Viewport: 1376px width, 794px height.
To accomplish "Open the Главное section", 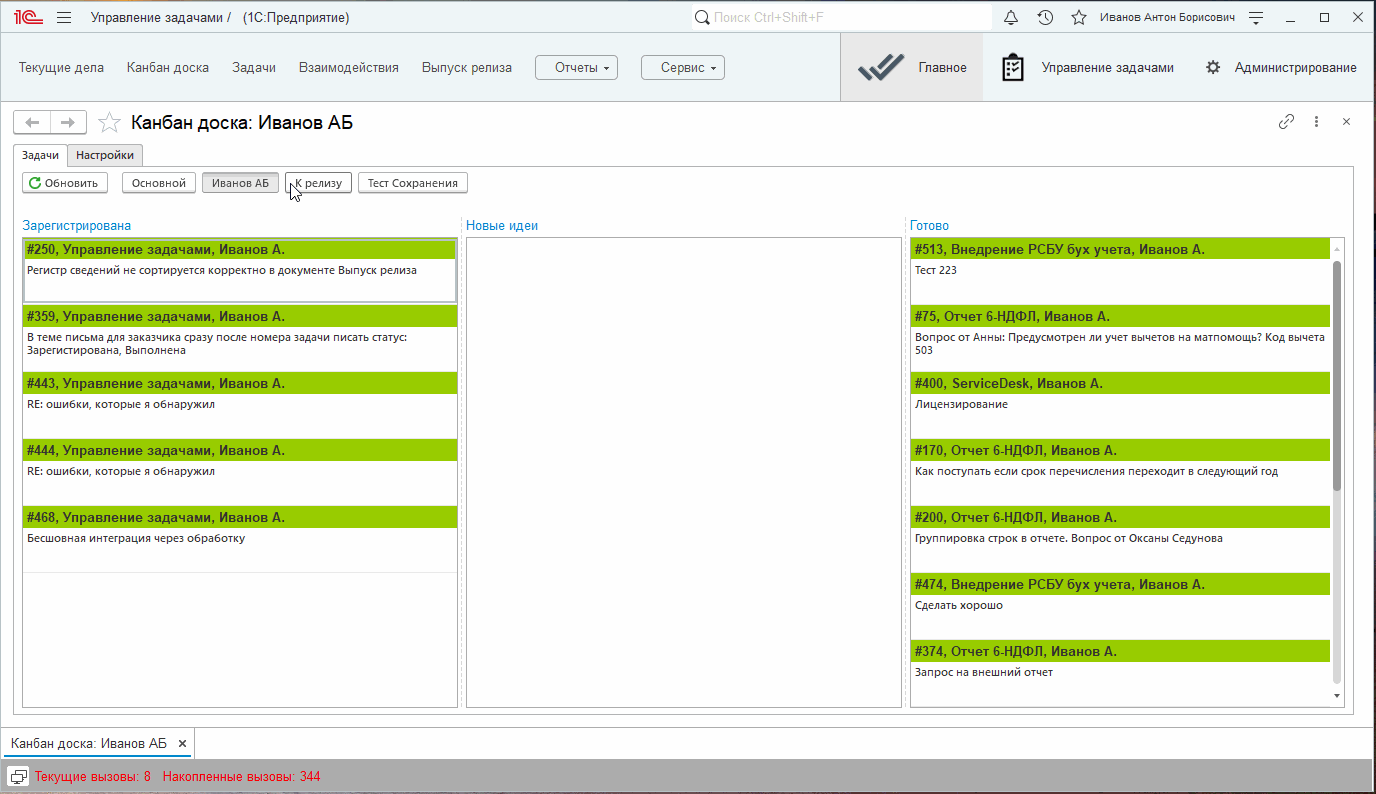I will click(x=912, y=67).
